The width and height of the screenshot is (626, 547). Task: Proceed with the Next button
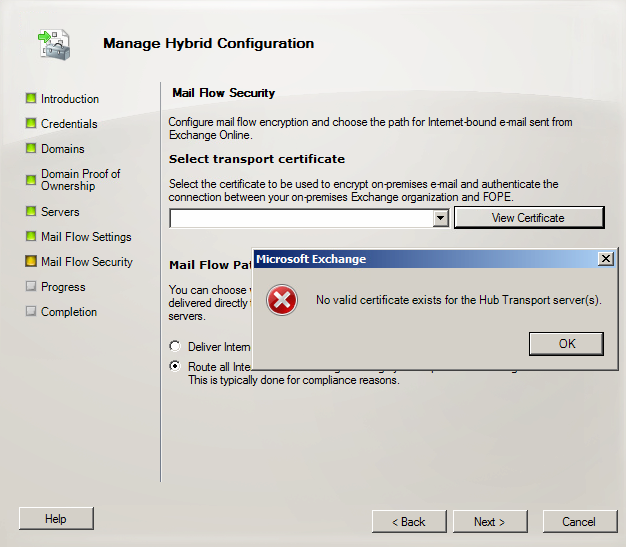coord(490,521)
